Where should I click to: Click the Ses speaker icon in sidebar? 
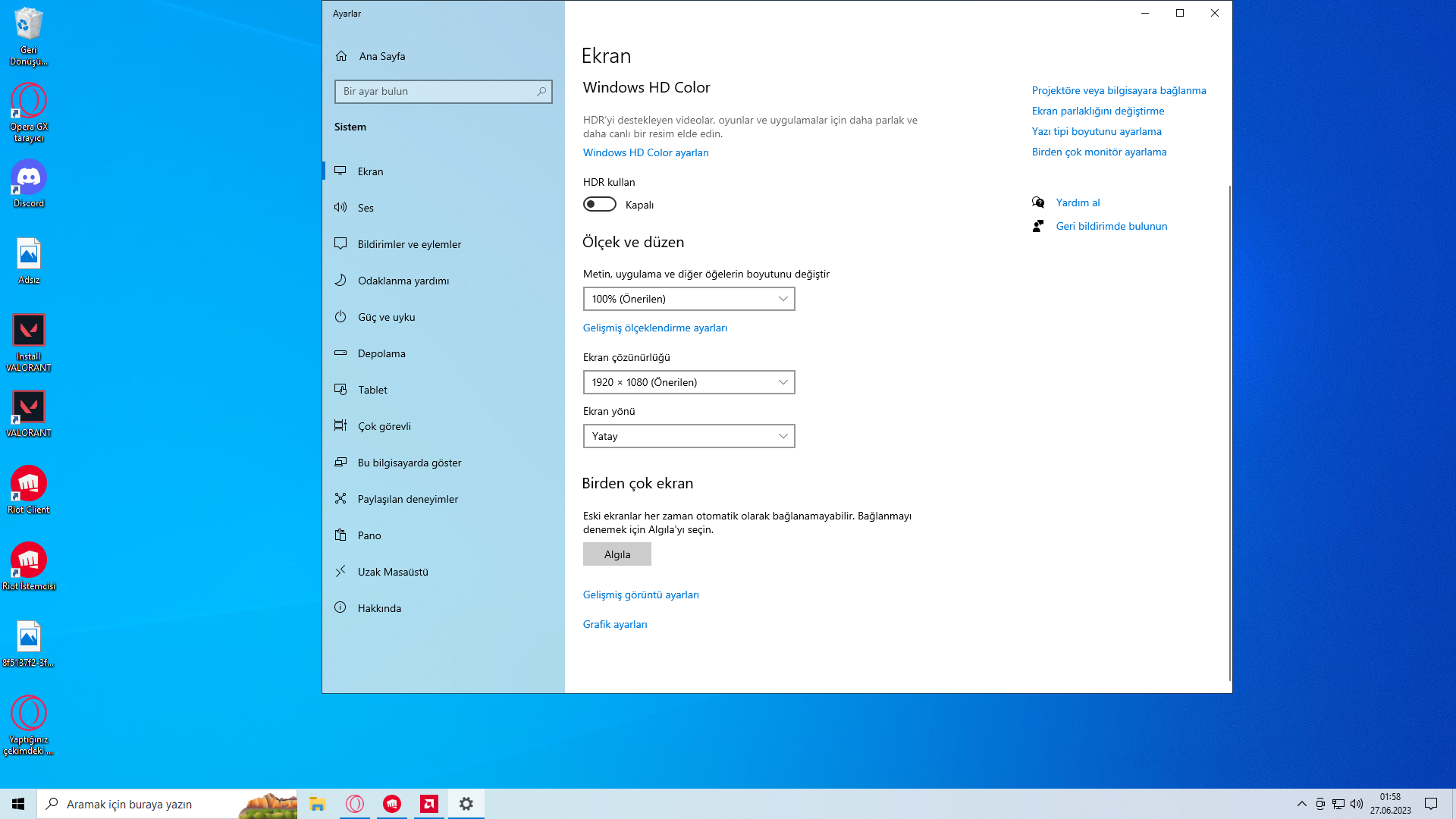[340, 207]
